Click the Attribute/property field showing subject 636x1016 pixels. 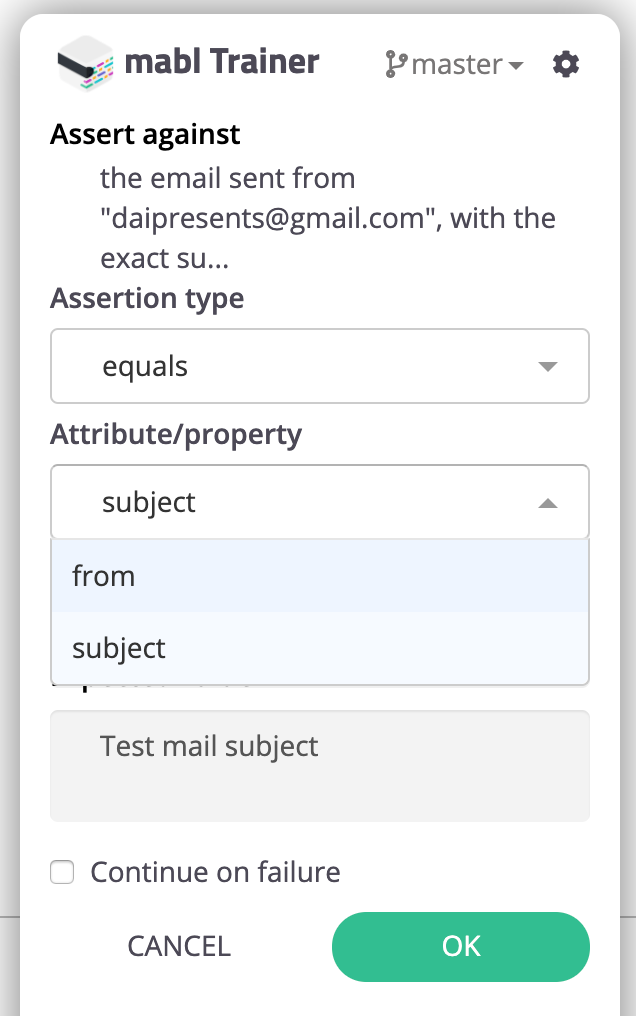tap(300, 502)
